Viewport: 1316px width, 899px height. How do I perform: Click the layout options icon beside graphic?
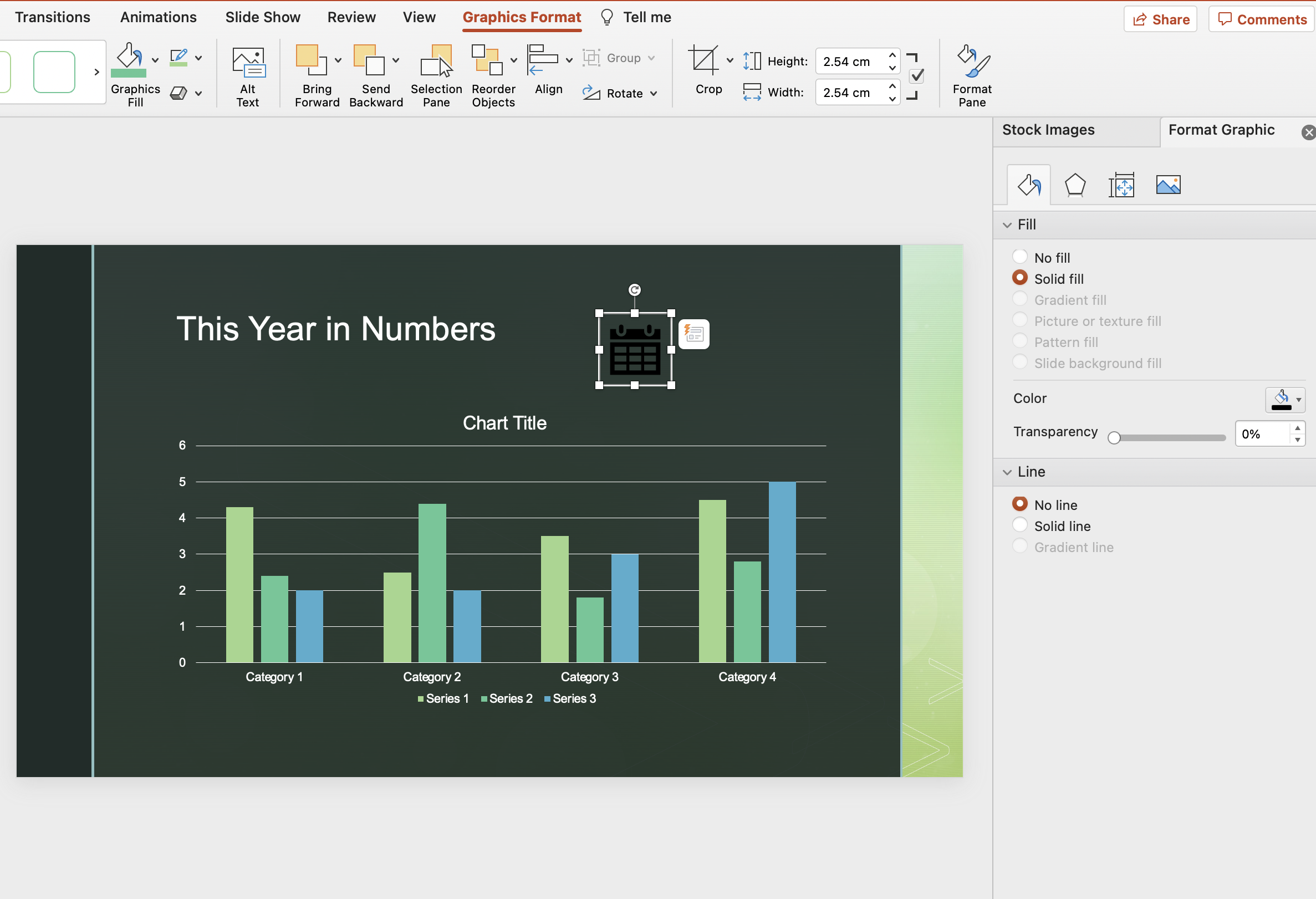pos(693,334)
